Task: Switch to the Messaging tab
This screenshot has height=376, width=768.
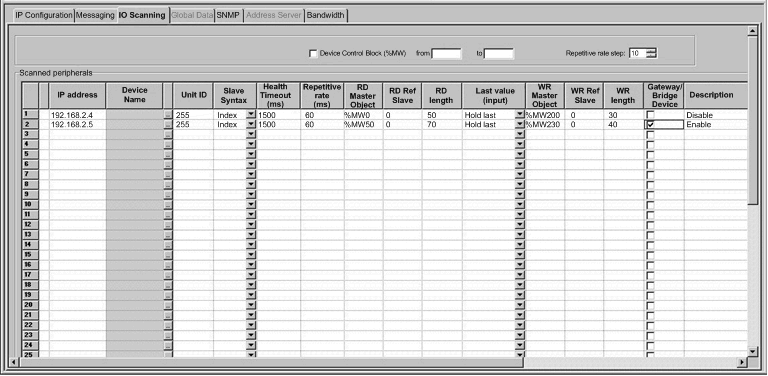Action: pos(96,15)
